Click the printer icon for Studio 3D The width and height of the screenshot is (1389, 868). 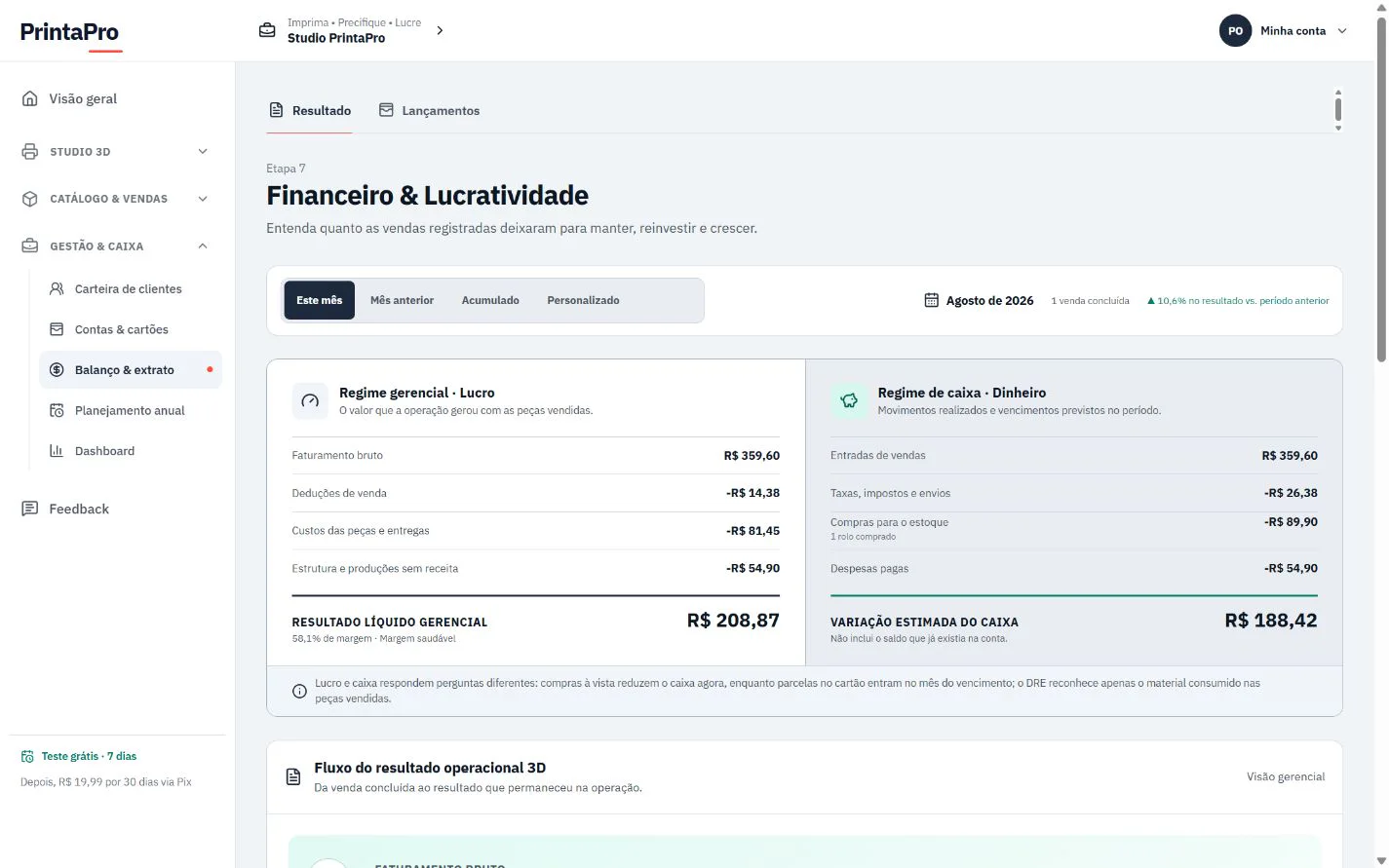(x=30, y=151)
